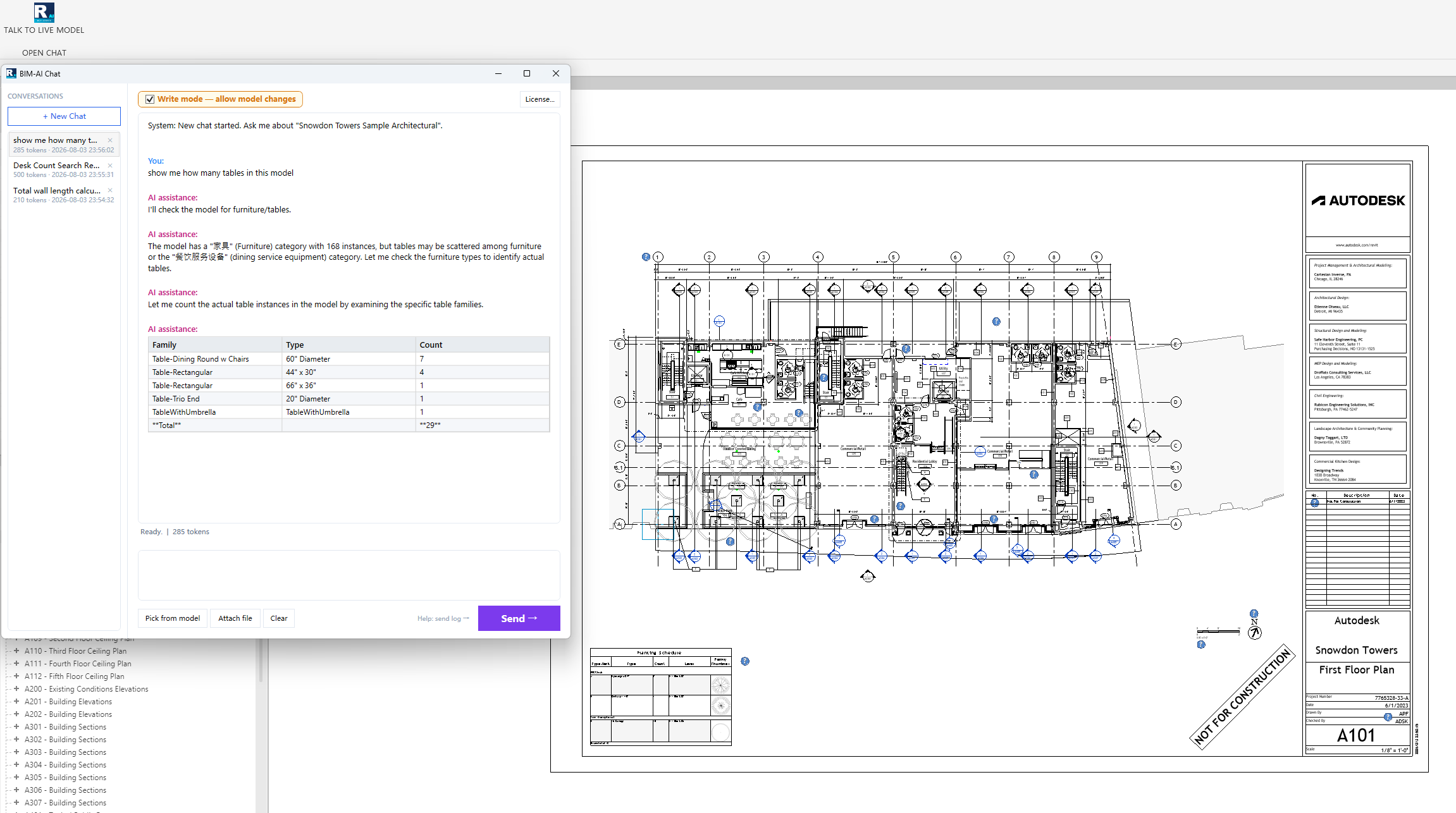
Task: Select A307 - Building Sections sheet
Action: (65, 803)
